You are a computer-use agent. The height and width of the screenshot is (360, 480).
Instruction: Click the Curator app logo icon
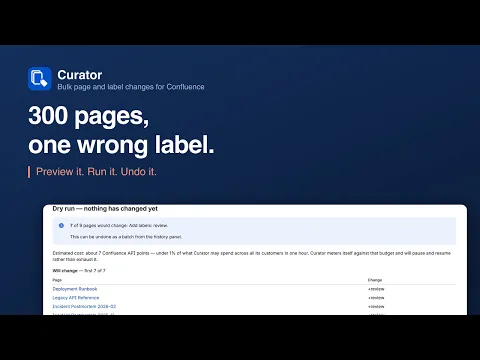[x=40, y=79]
